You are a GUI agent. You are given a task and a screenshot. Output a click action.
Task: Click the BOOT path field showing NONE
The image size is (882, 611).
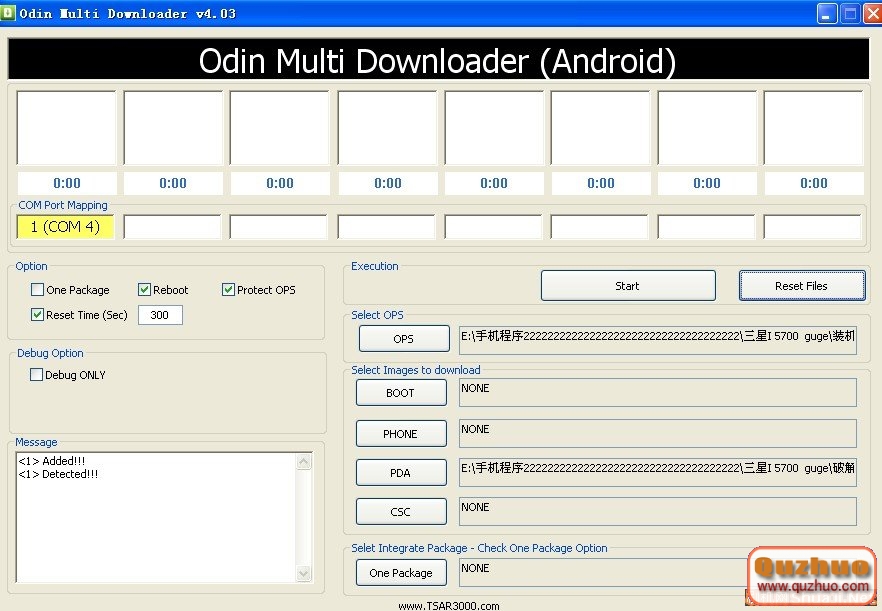pos(658,393)
